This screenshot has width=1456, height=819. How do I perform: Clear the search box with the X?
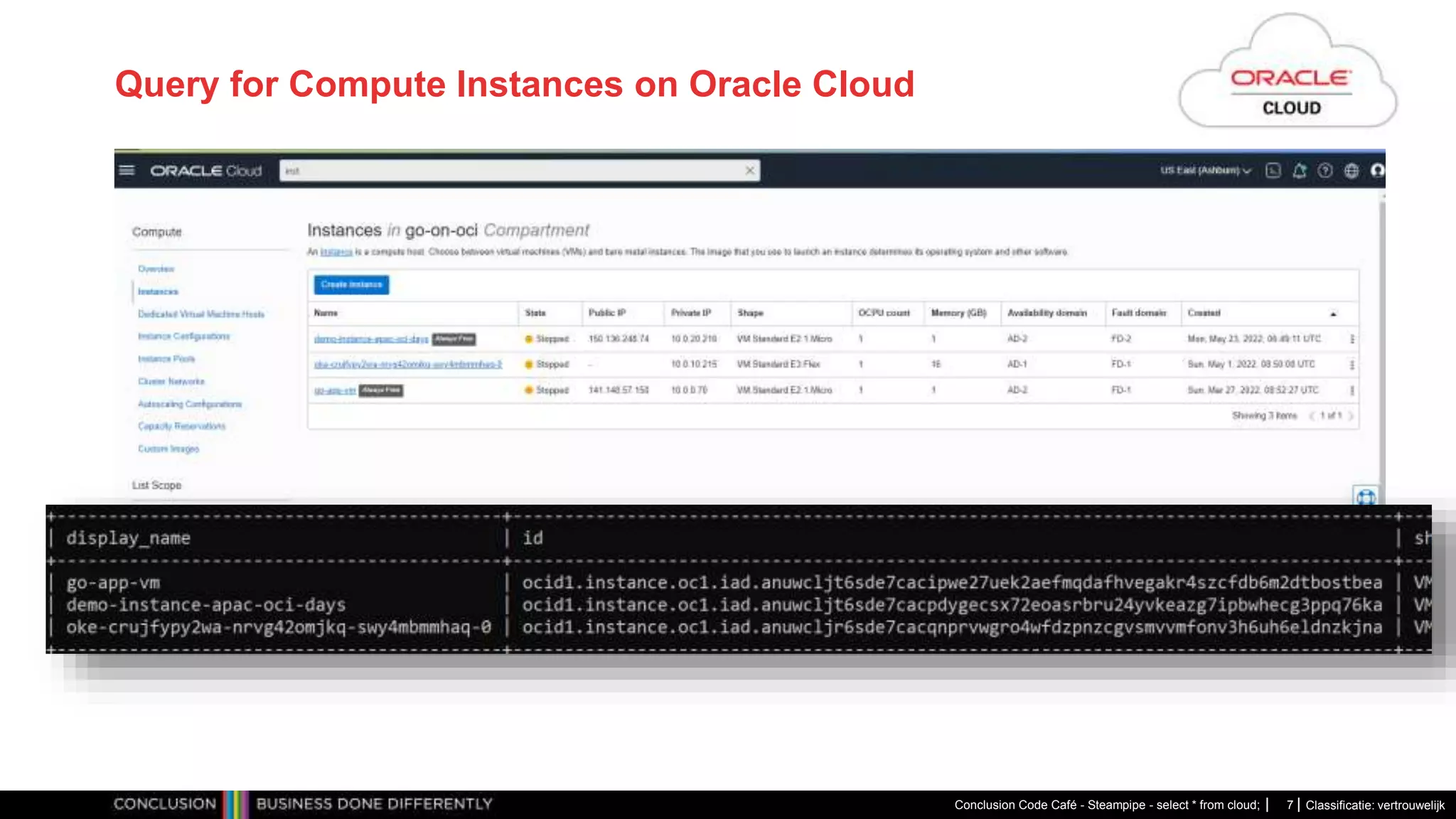coord(749,171)
